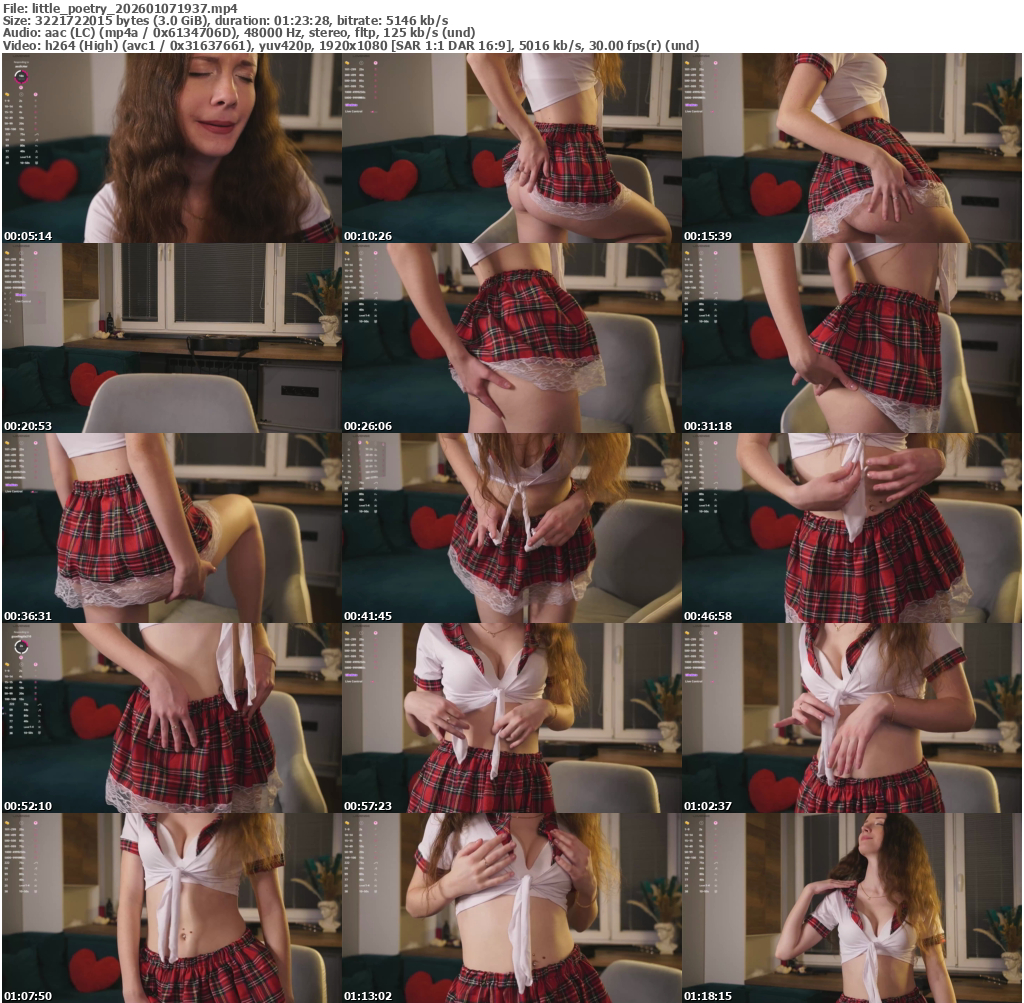Click the Size and duration header line

[225, 20]
